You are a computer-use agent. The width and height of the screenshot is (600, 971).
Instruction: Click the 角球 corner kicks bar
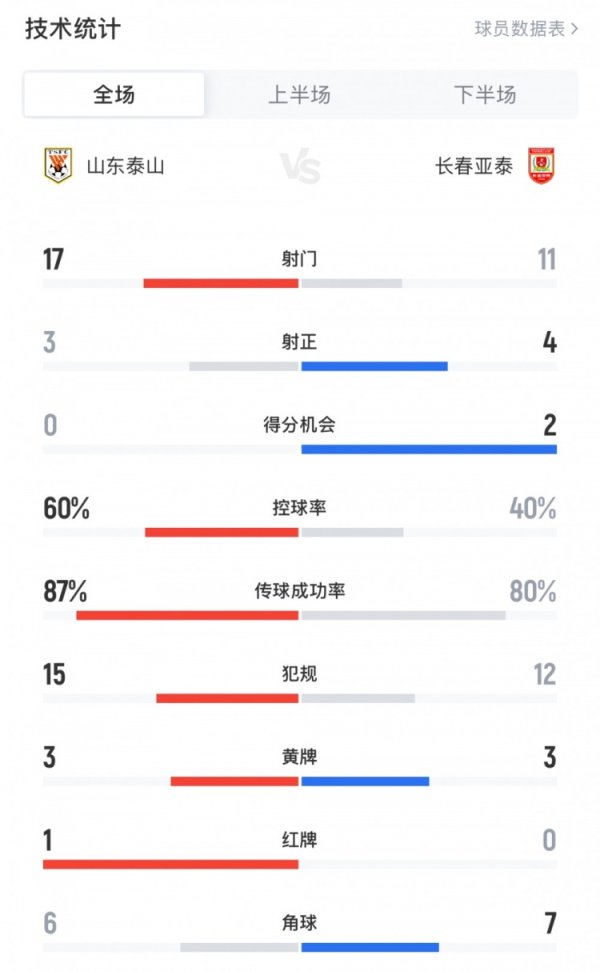(300, 948)
